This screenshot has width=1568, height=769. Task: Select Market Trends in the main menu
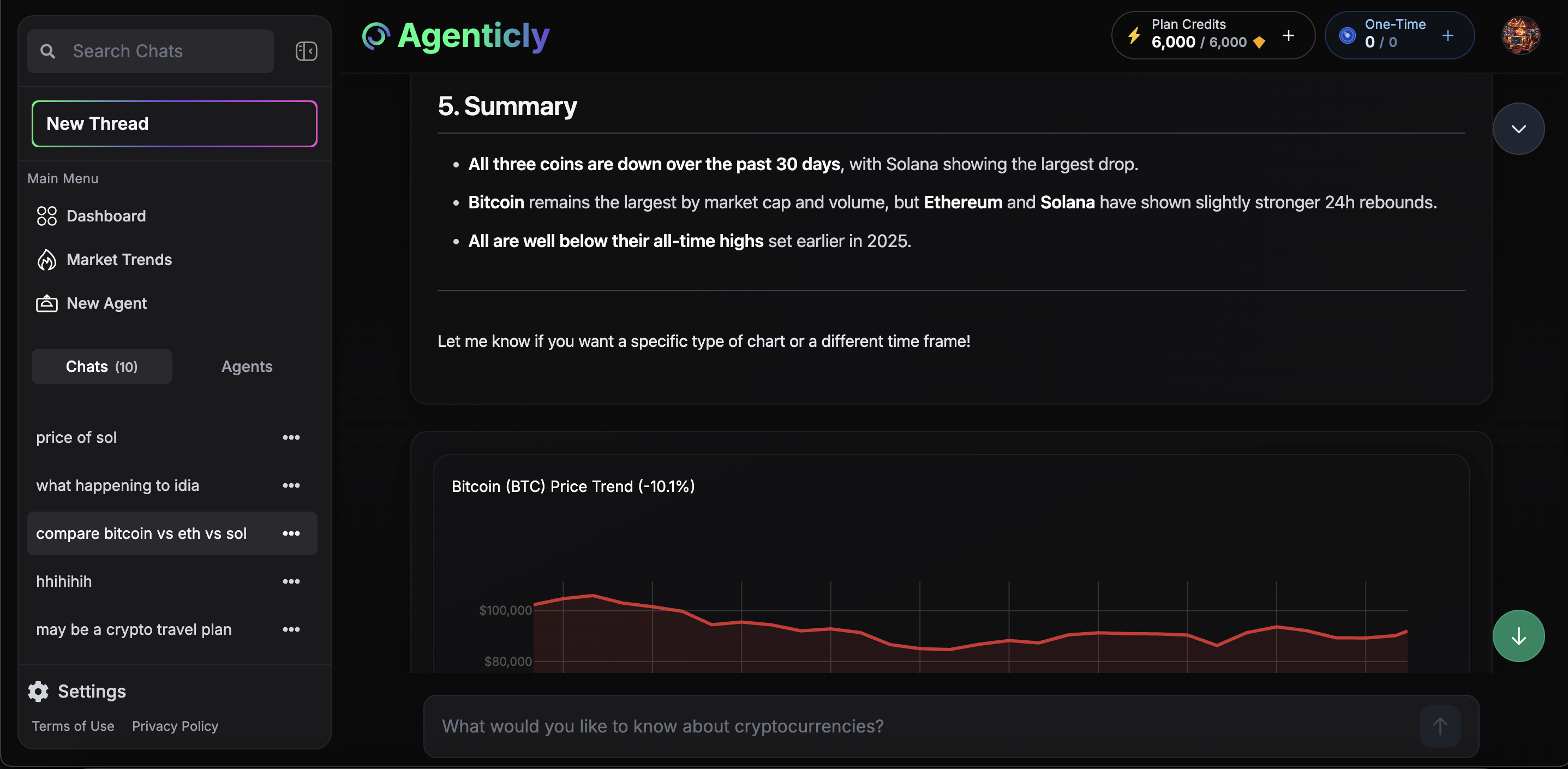click(119, 259)
